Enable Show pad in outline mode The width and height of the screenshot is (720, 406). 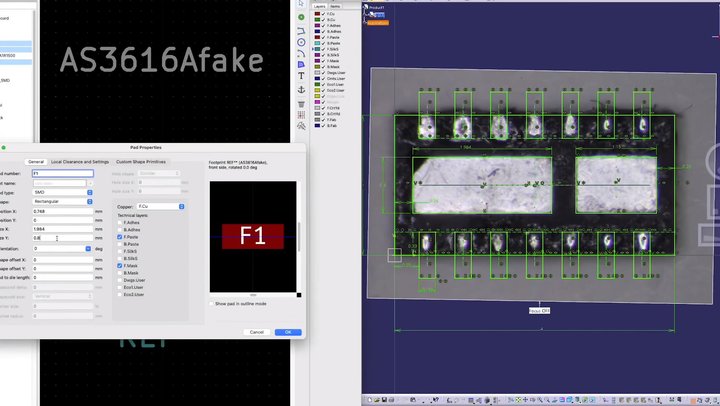[211, 303]
